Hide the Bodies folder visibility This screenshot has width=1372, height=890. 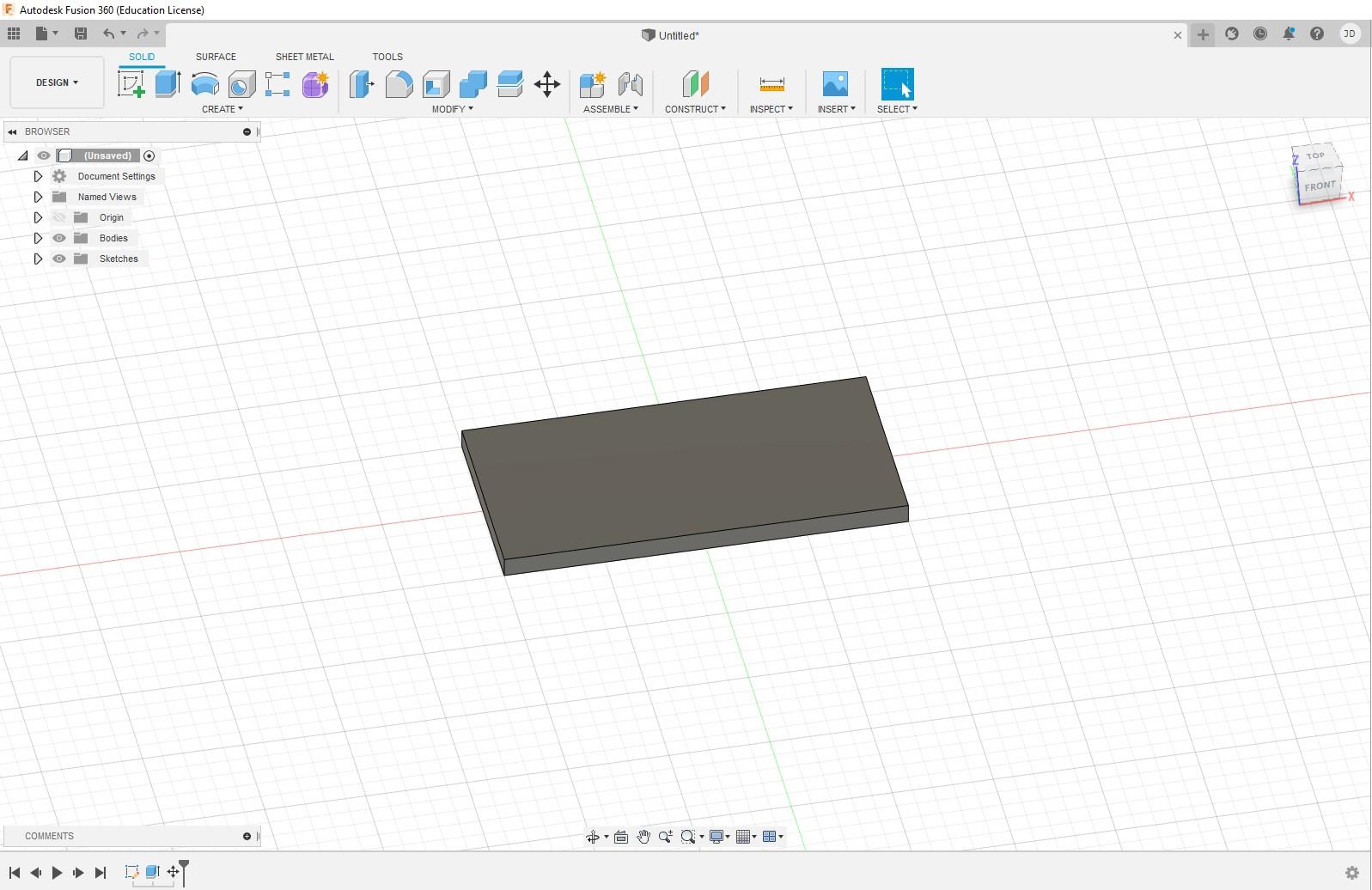(x=59, y=238)
